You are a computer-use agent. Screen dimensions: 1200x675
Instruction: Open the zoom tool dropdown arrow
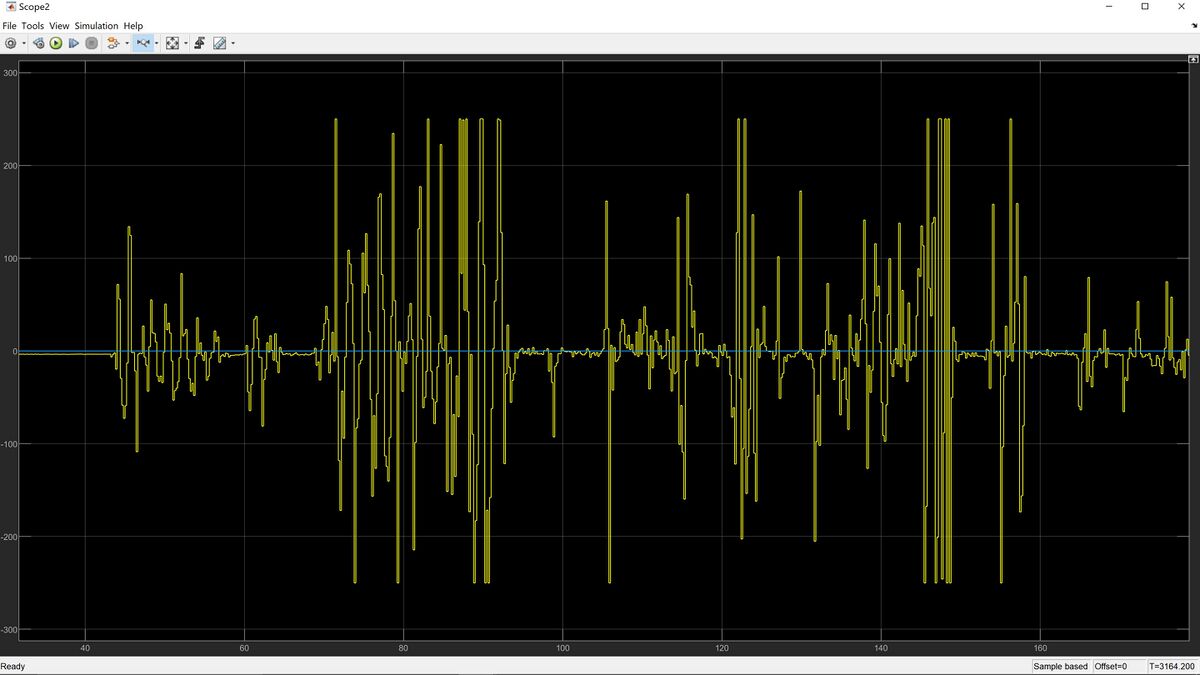156,43
